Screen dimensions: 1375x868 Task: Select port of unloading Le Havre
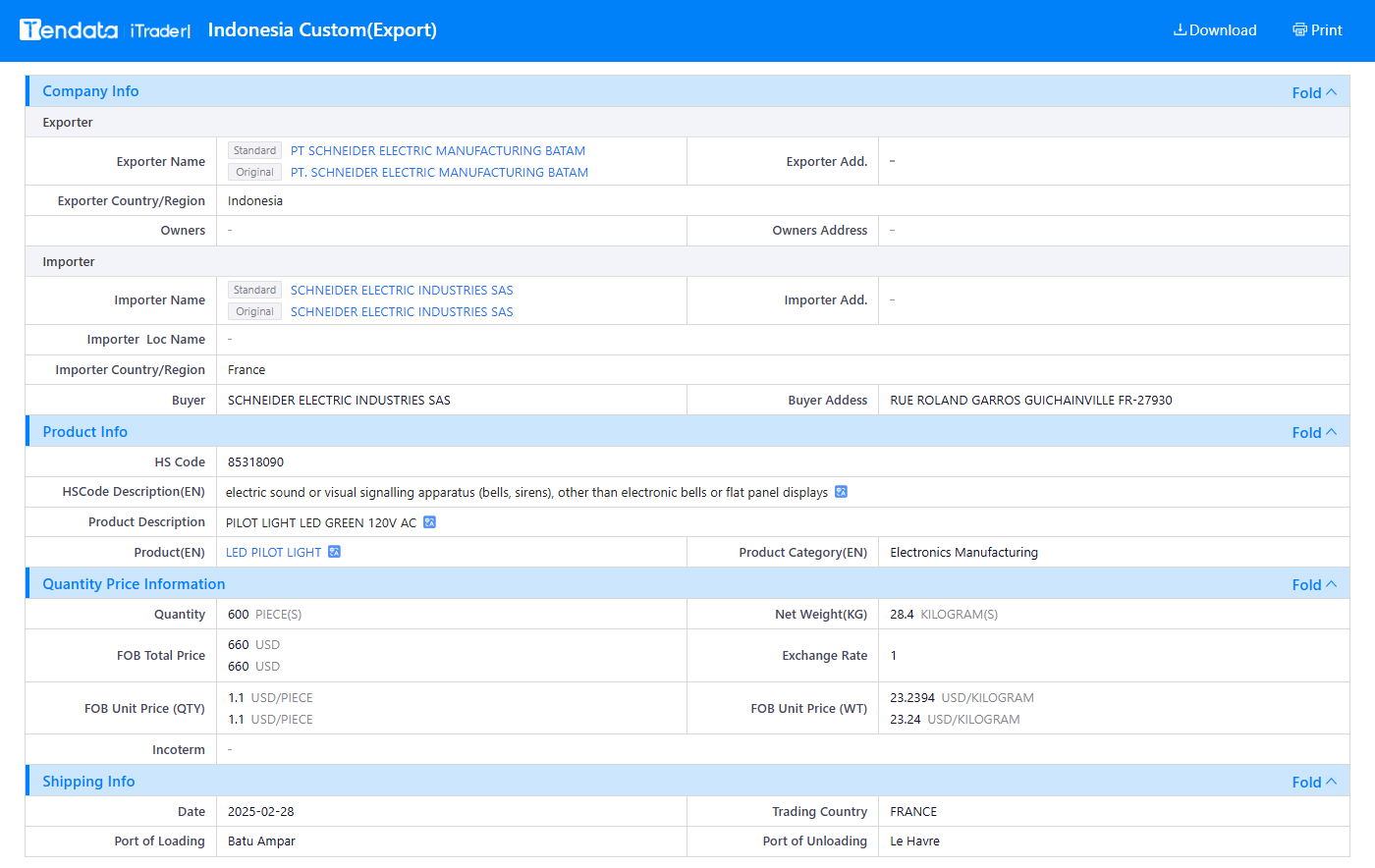(x=914, y=841)
